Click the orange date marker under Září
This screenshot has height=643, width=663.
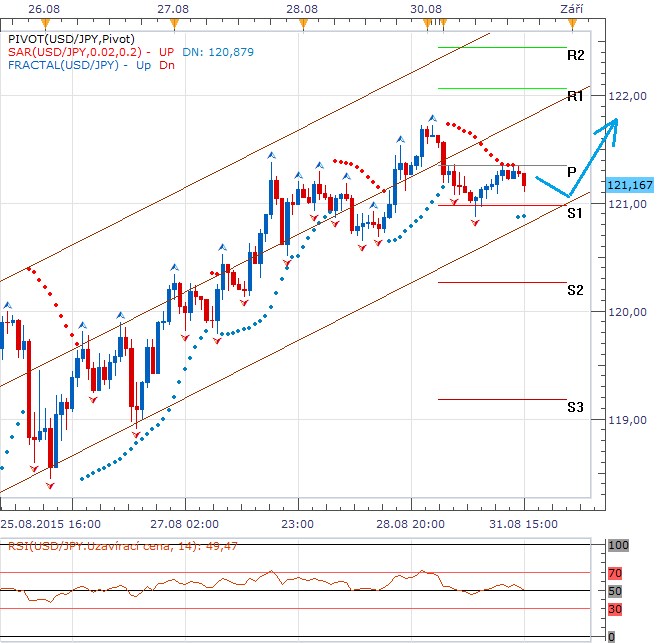pyautogui.click(x=570, y=21)
